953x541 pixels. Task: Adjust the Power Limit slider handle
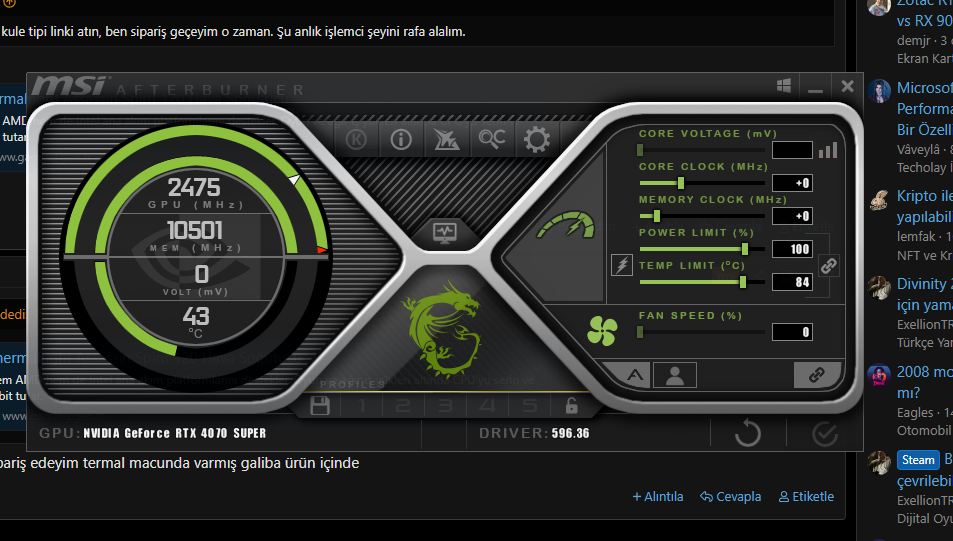[745, 249]
